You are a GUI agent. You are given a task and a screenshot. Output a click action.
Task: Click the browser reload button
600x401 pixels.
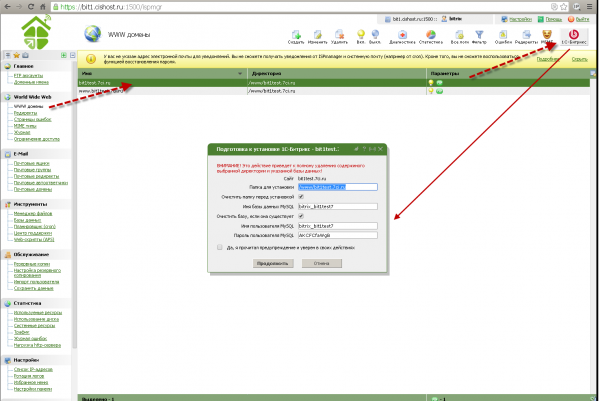[x=31, y=7]
